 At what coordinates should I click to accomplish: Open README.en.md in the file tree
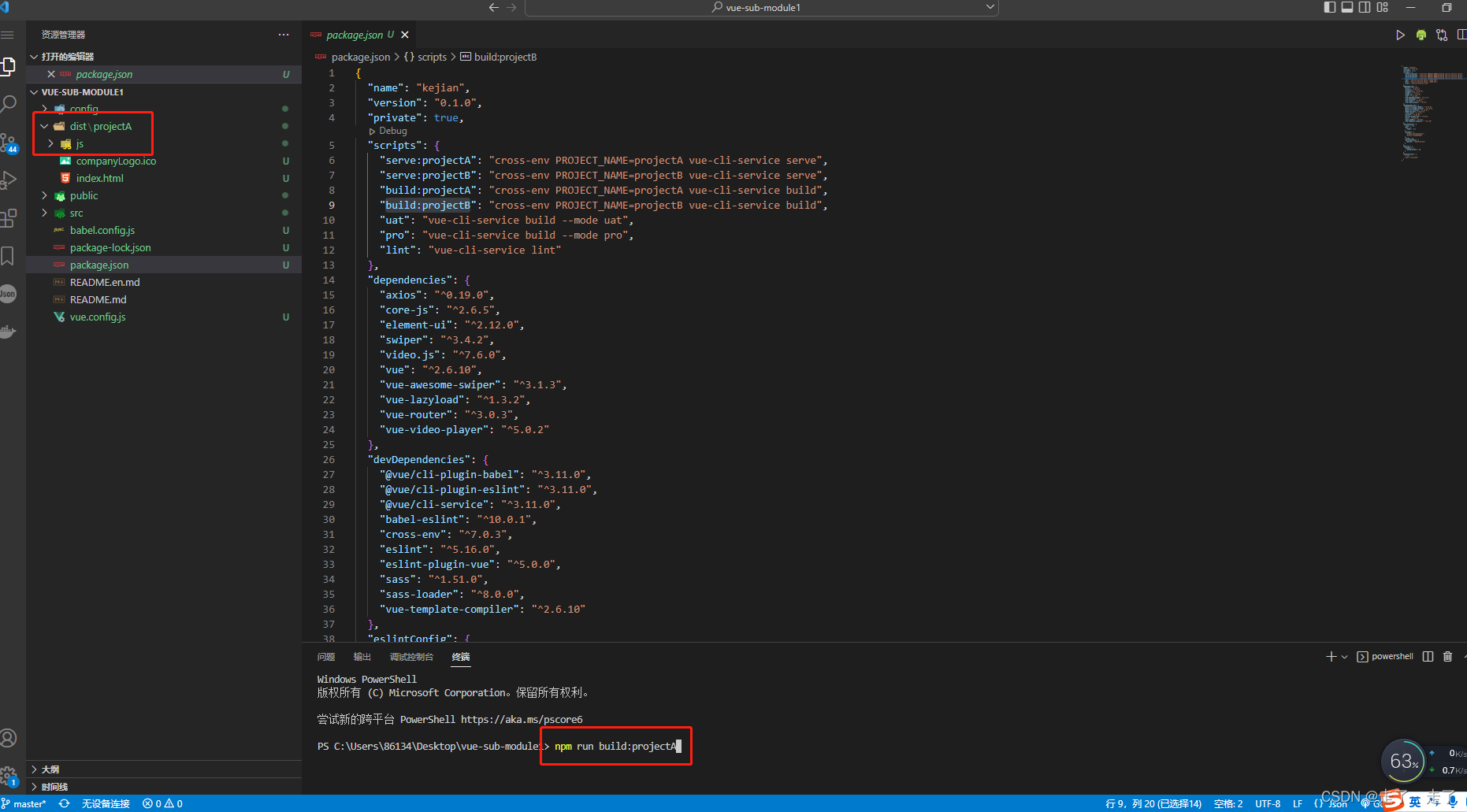pyautogui.click(x=164, y=282)
